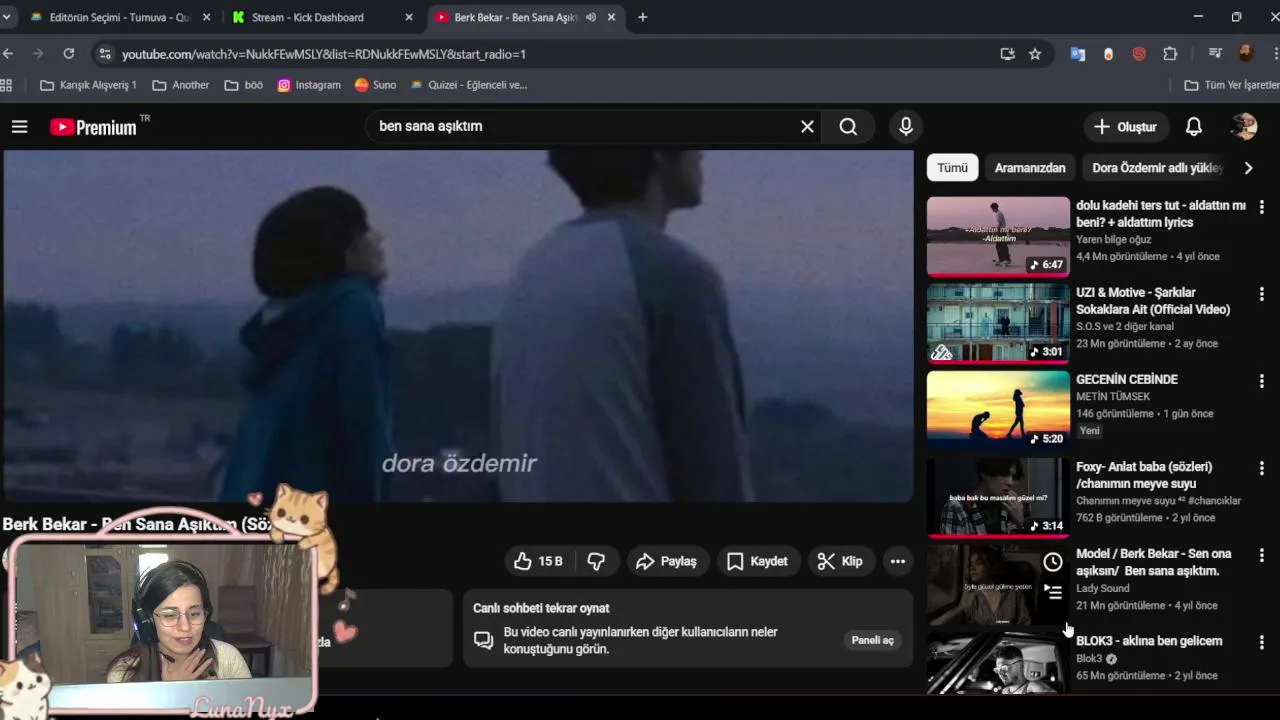Open options for 'Model / Berk Bekar' video
The image size is (1280, 720).
(x=1261, y=555)
